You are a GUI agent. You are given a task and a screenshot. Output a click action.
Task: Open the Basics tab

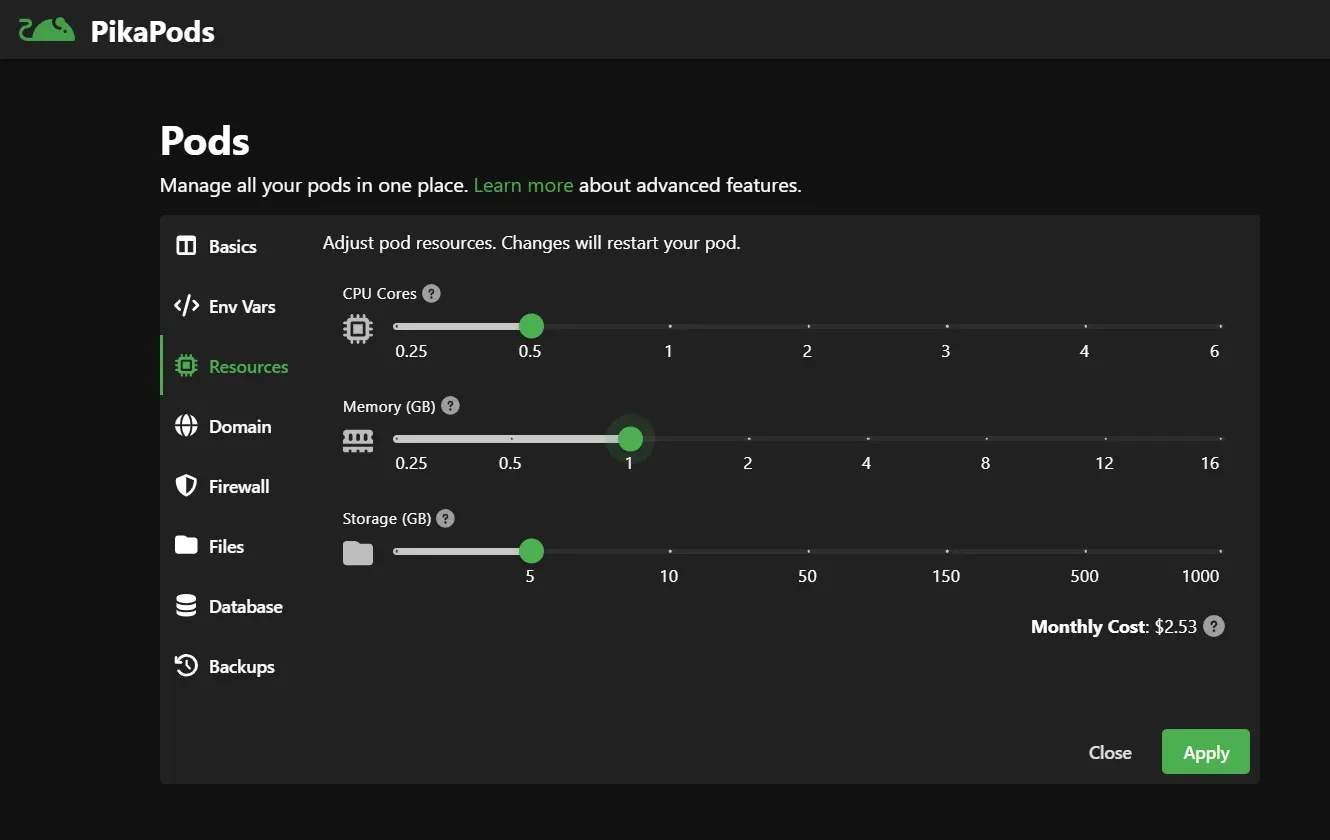tap(232, 247)
